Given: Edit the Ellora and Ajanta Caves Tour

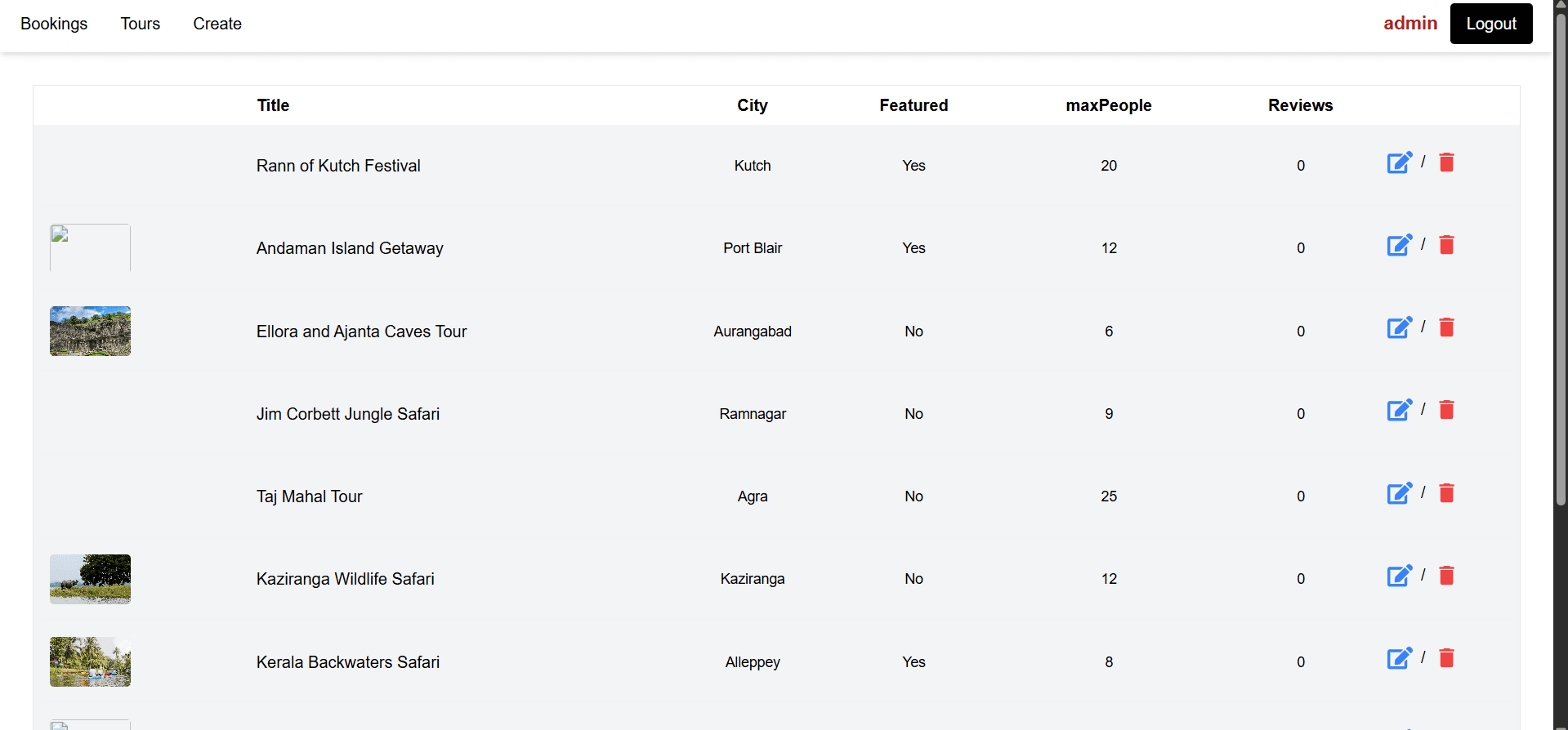Looking at the screenshot, I should [x=1400, y=327].
